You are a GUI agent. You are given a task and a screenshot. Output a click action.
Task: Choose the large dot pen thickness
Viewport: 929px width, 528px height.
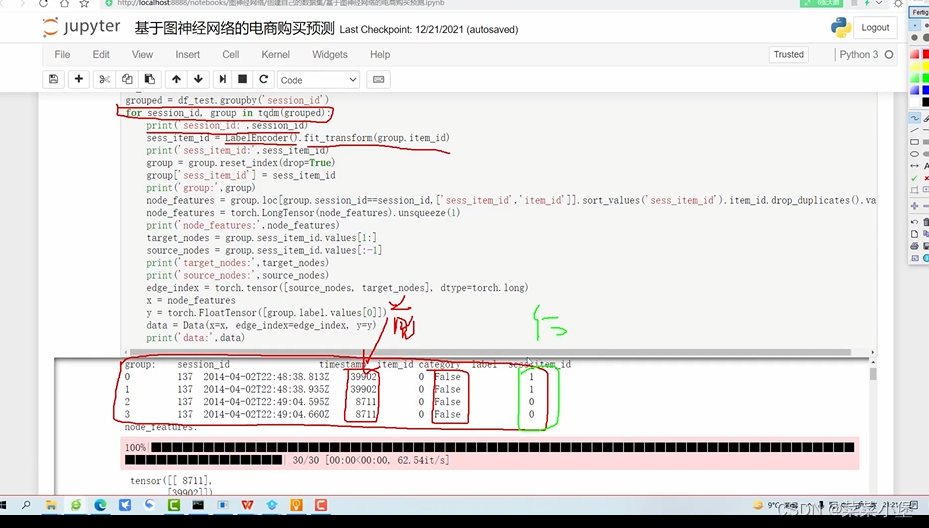tap(925, 37)
